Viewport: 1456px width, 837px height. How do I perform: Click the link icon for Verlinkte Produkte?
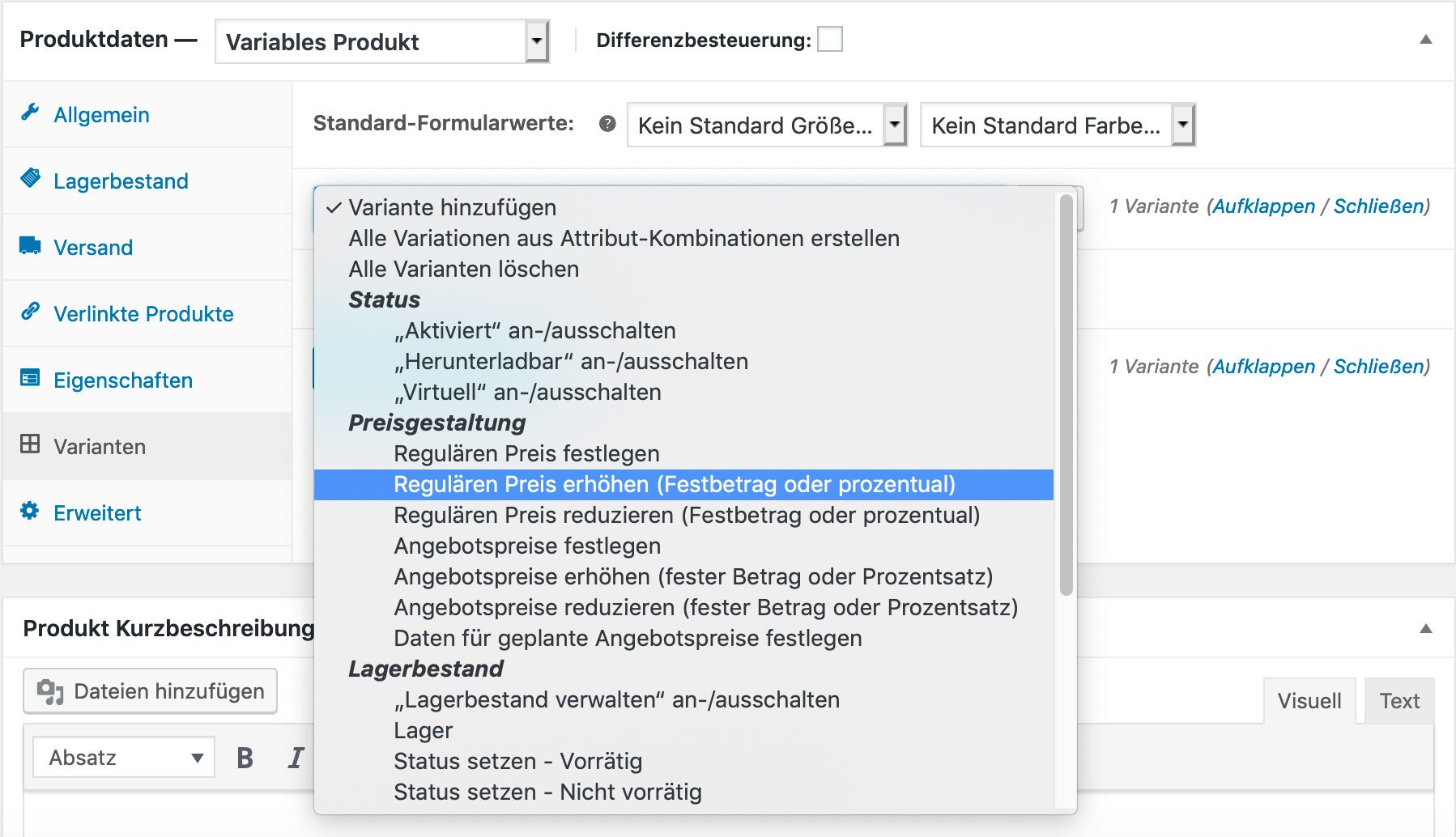(30, 312)
